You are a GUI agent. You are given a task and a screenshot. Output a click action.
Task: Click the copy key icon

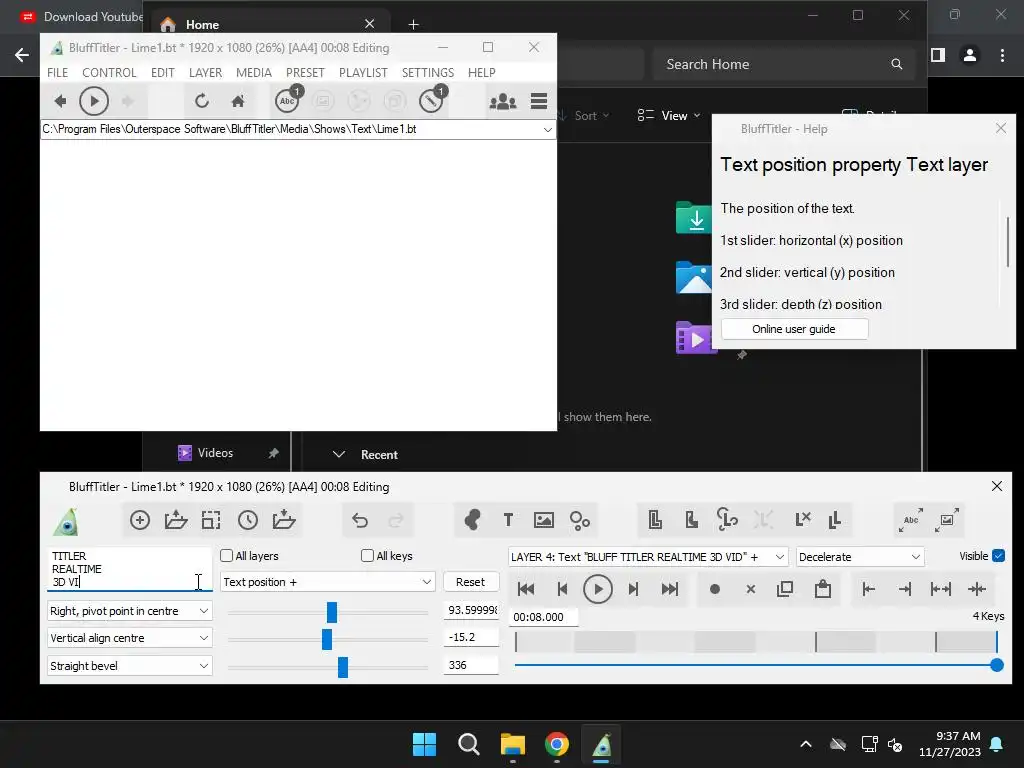[785, 589]
